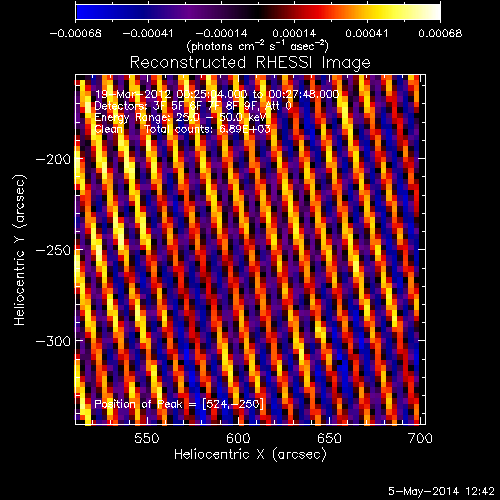500x500 pixels.
Task: Select the "0.00041" positive color bar tick label
Action: (x=367, y=33)
